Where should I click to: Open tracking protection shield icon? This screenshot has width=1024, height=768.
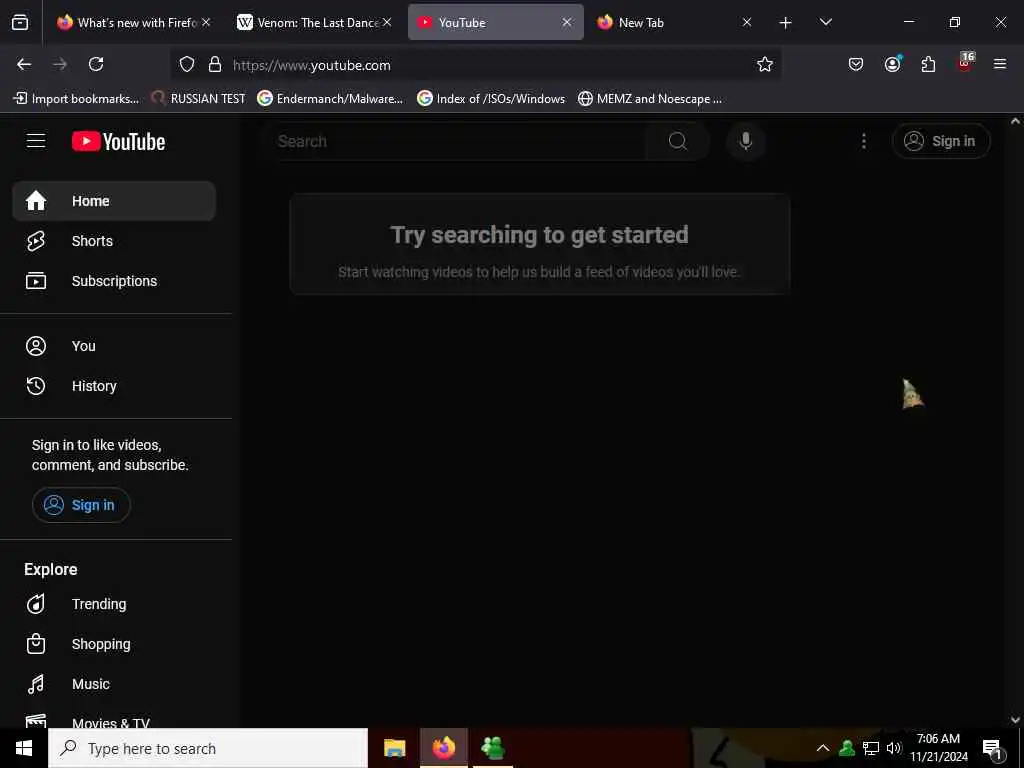pyautogui.click(x=187, y=65)
